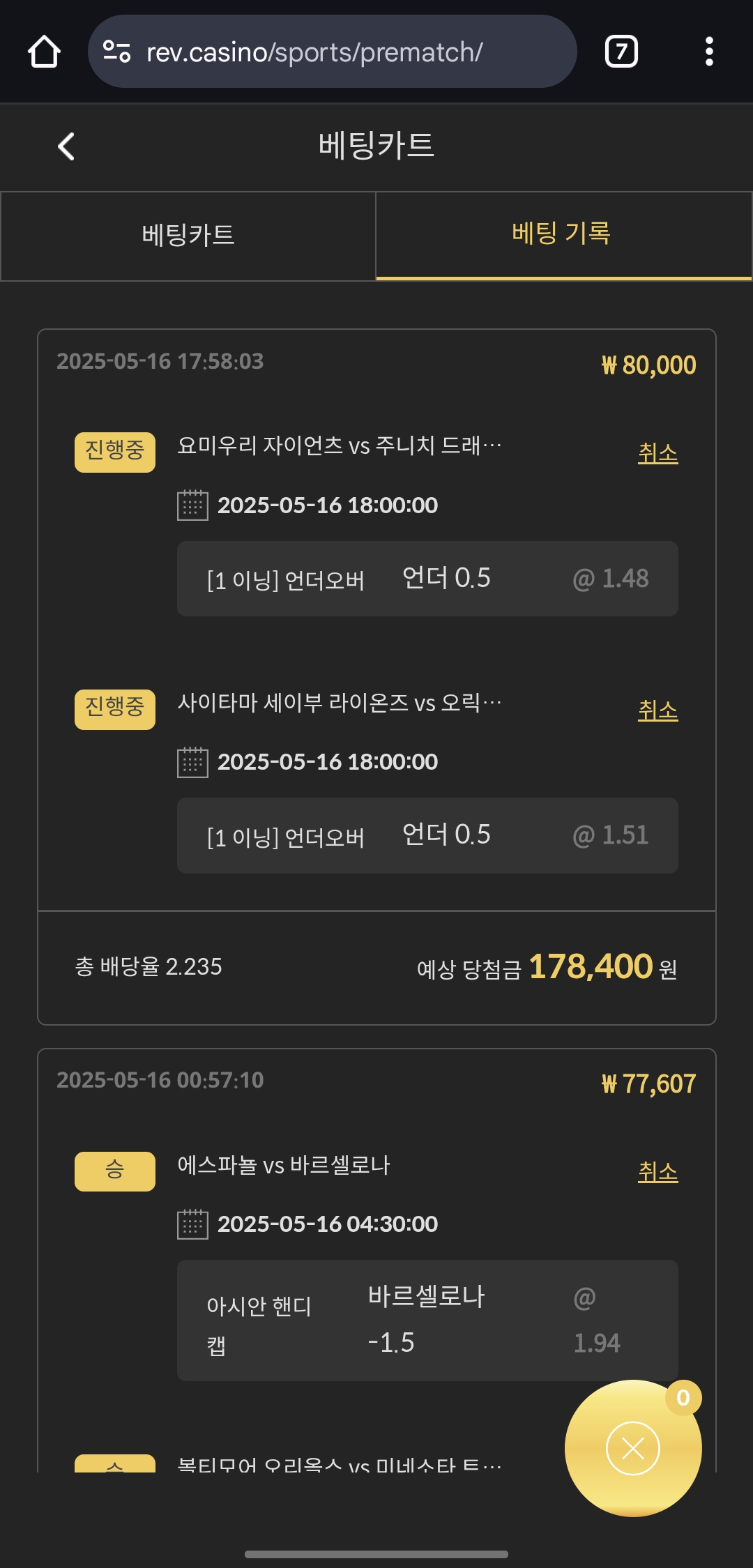
Task: Tap 진행중 status badge for Saitama match
Action: click(115, 708)
